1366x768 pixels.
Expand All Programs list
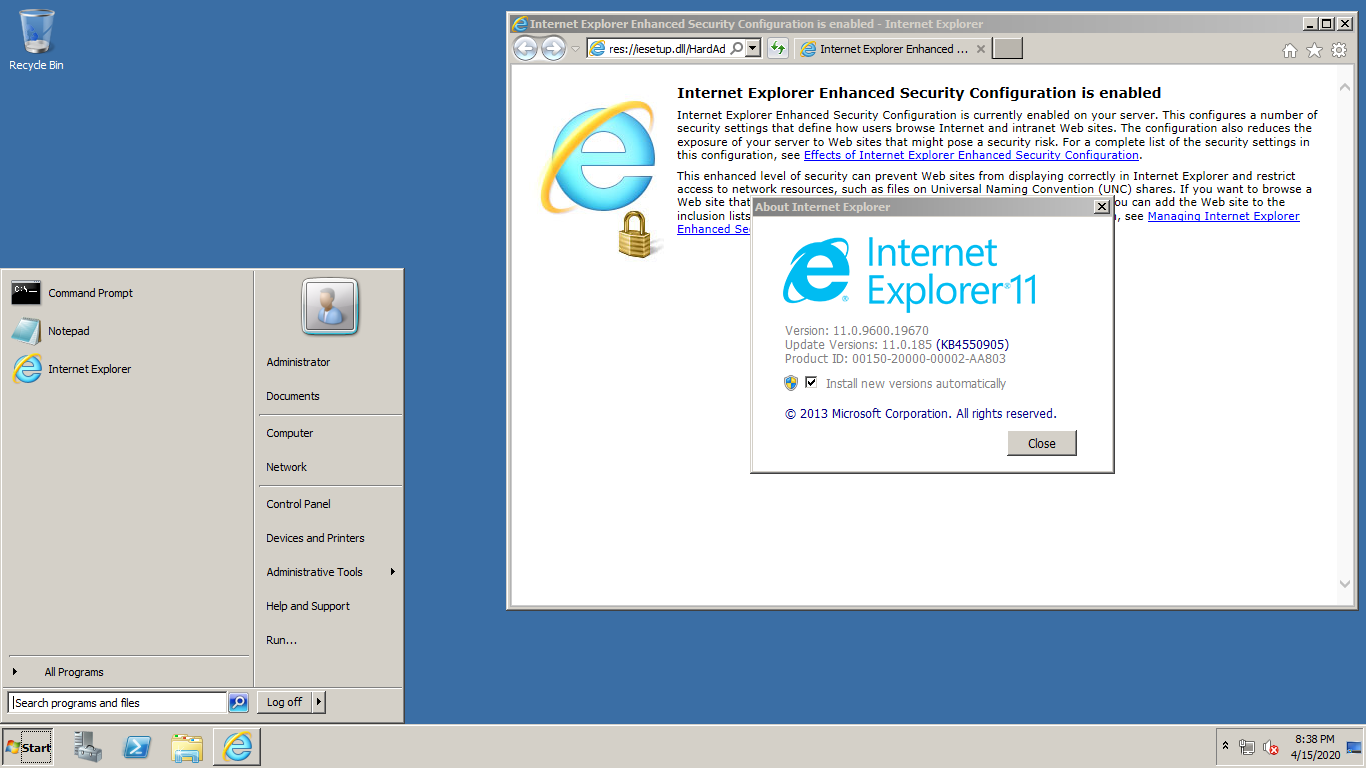click(x=126, y=672)
